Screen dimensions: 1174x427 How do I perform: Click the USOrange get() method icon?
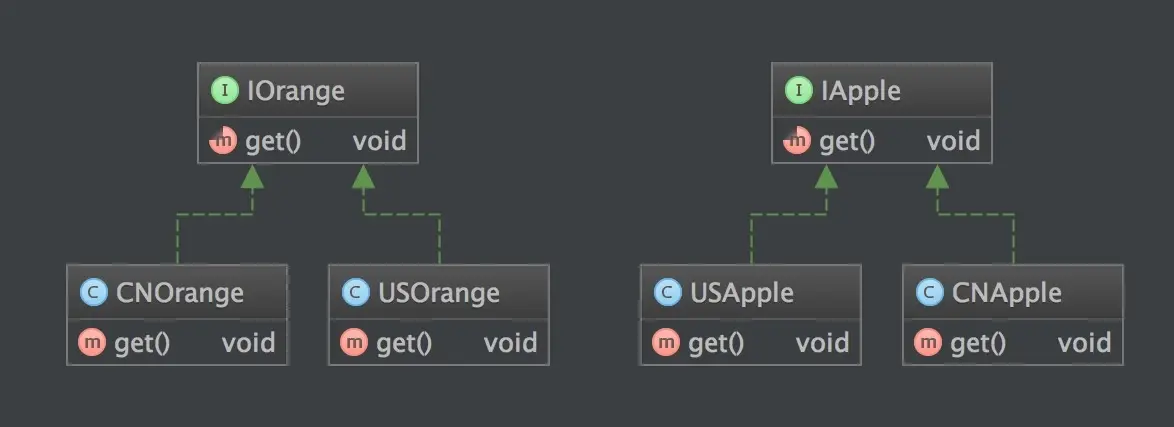[355, 343]
